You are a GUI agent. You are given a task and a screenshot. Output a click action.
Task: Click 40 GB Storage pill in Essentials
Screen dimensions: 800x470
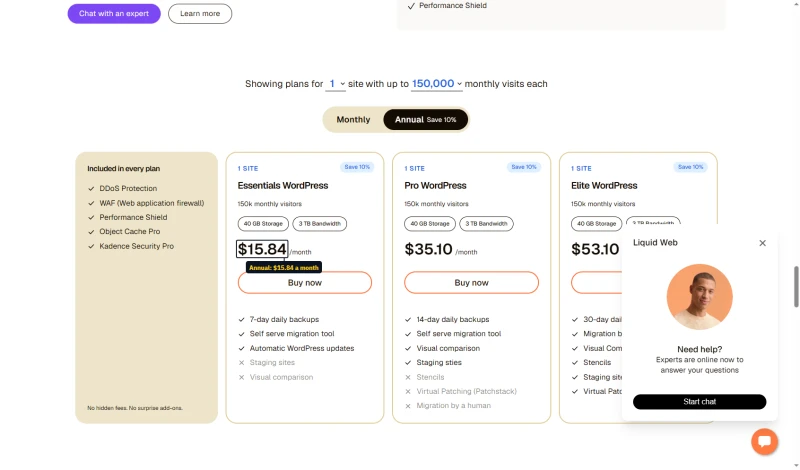coord(263,224)
